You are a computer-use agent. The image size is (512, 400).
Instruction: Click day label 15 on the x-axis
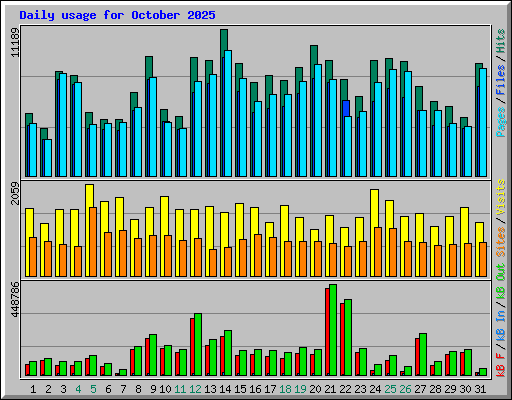240,389
